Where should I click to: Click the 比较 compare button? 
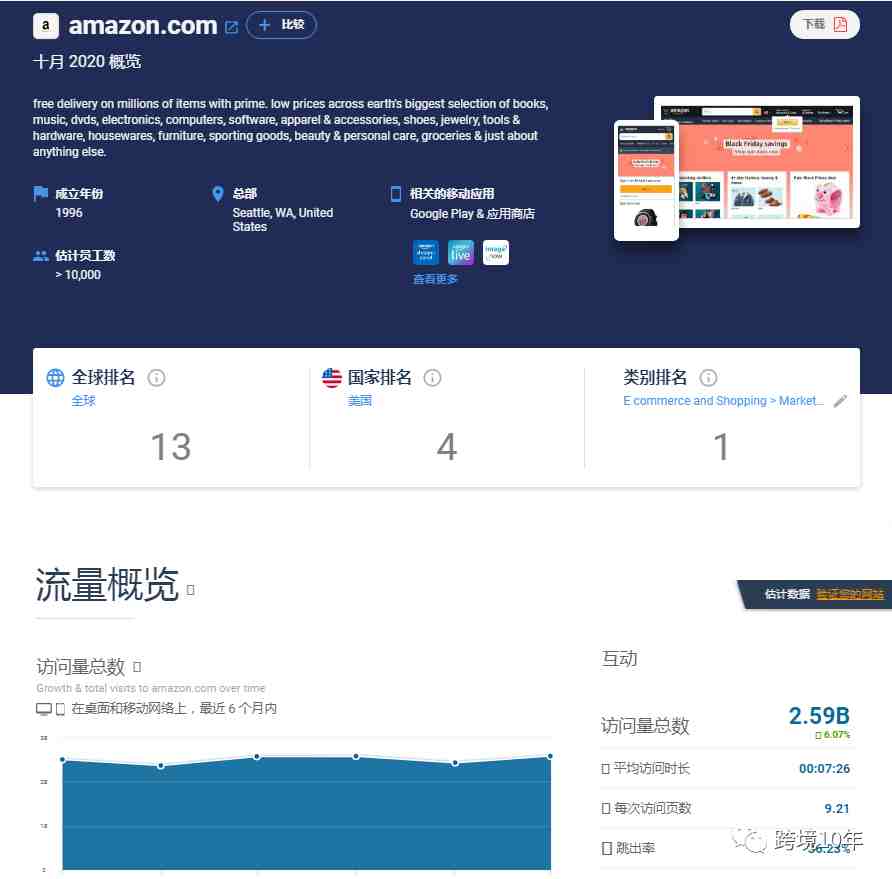pyautogui.click(x=281, y=25)
